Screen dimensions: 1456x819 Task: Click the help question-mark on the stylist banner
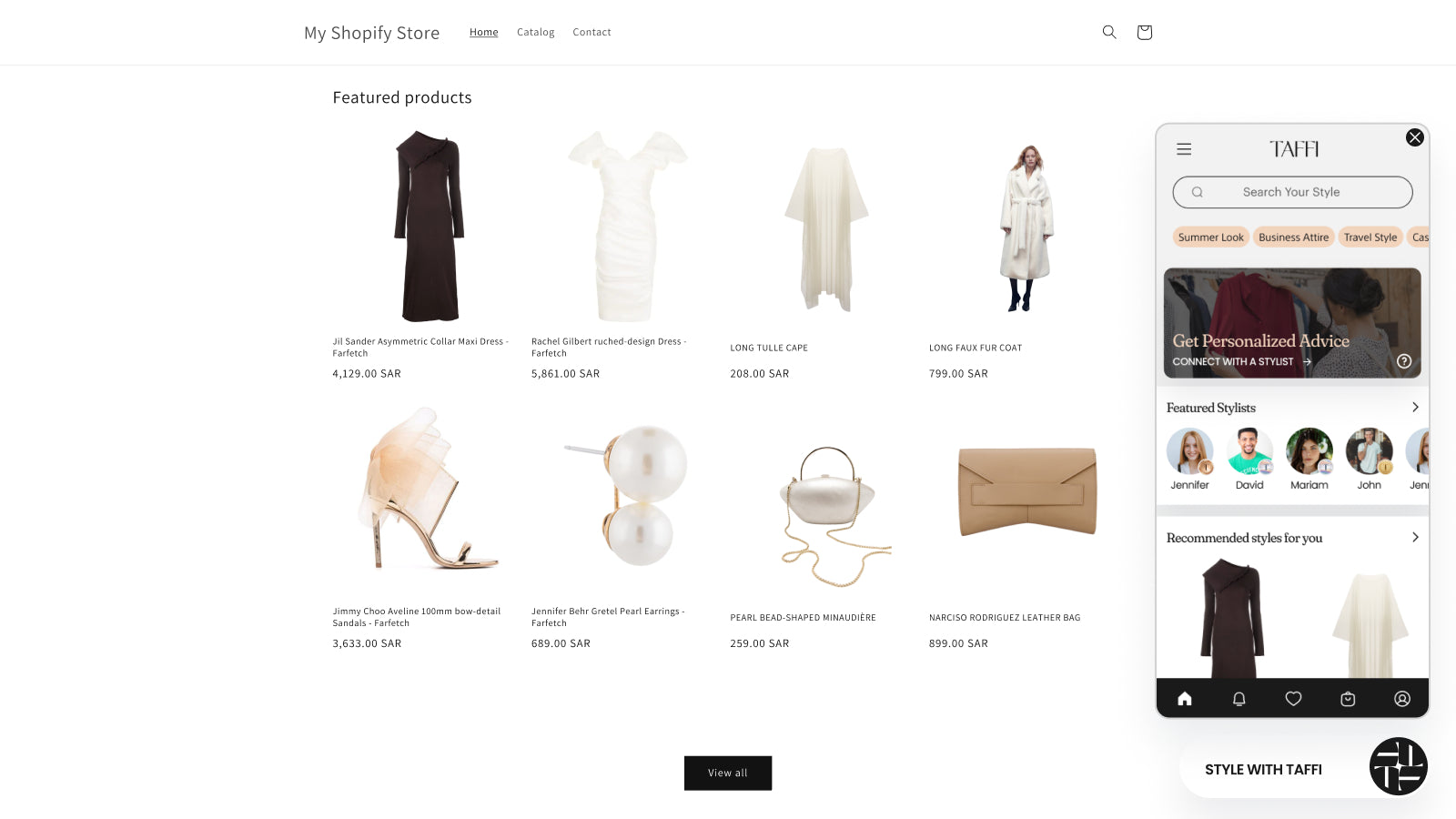coord(1404,360)
